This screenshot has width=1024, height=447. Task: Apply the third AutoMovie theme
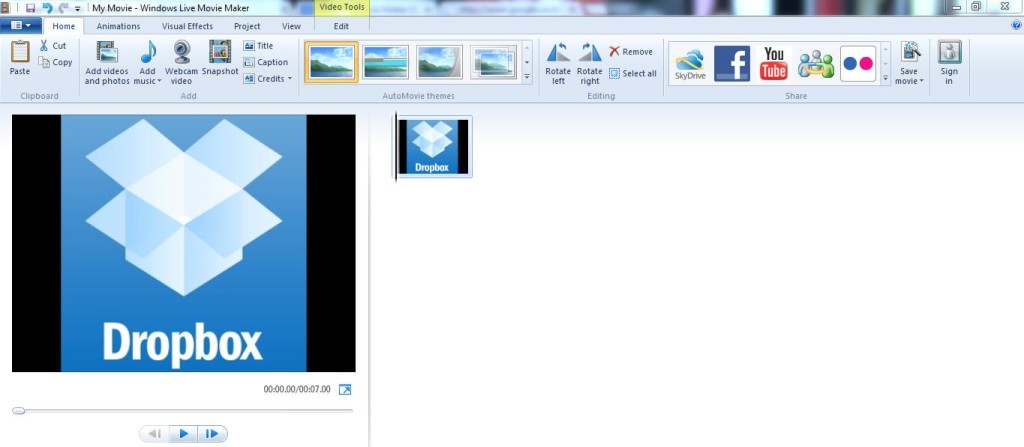[x=440, y=62]
